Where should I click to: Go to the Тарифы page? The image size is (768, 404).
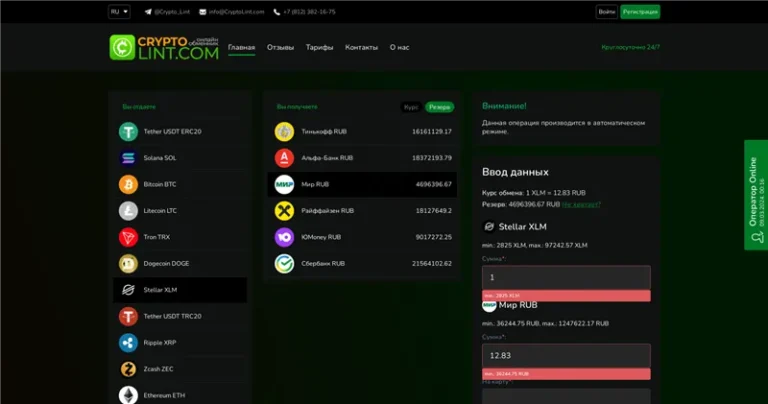[x=319, y=48]
